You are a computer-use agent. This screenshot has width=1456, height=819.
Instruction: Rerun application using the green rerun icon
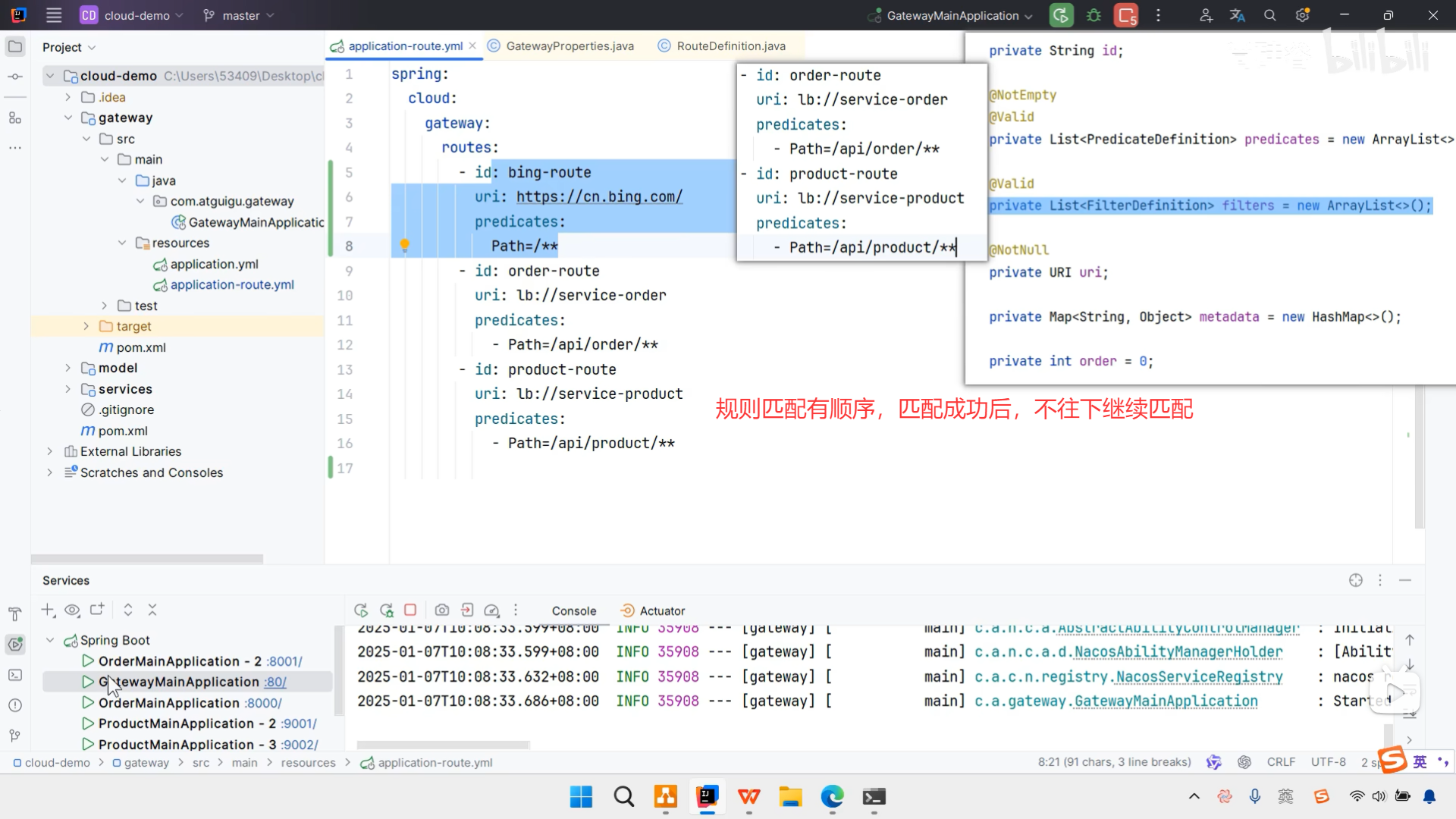tap(1061, 15)
